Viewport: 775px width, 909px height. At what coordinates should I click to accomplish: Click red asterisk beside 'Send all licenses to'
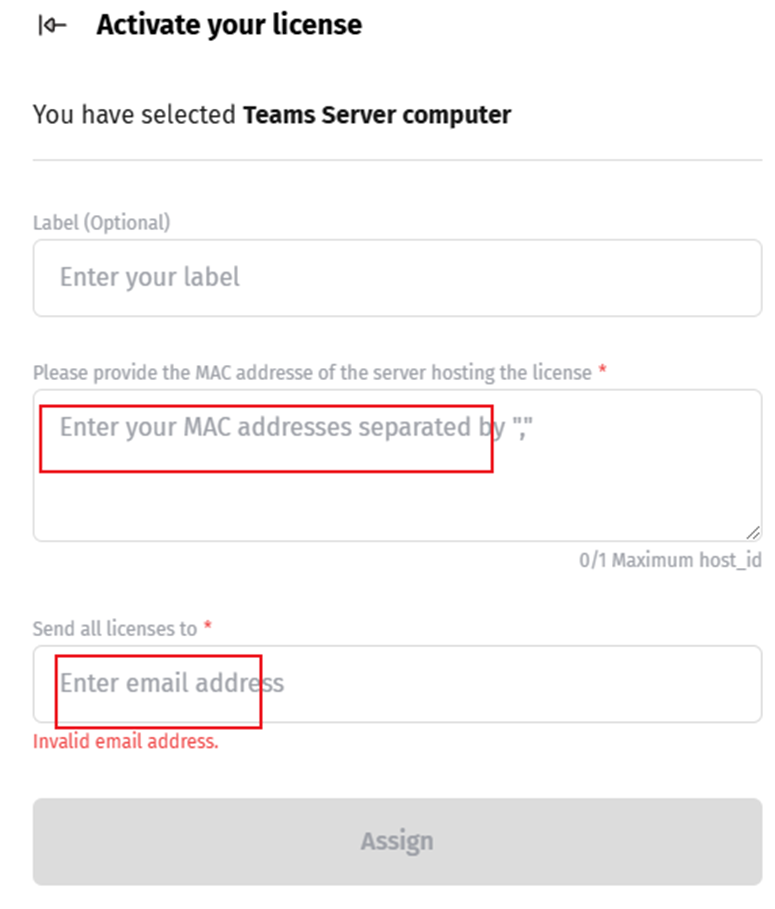pyautogui.click(x=208, y=627)
